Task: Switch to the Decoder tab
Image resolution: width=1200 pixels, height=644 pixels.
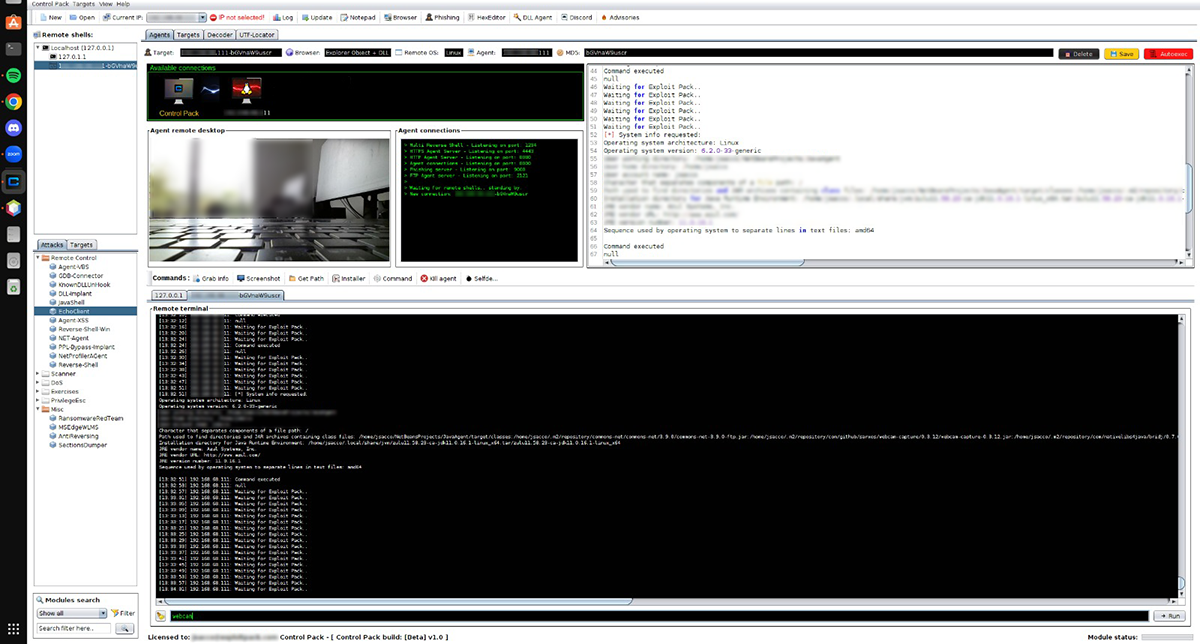Action: pyautogui.click(x=221, y=35)
